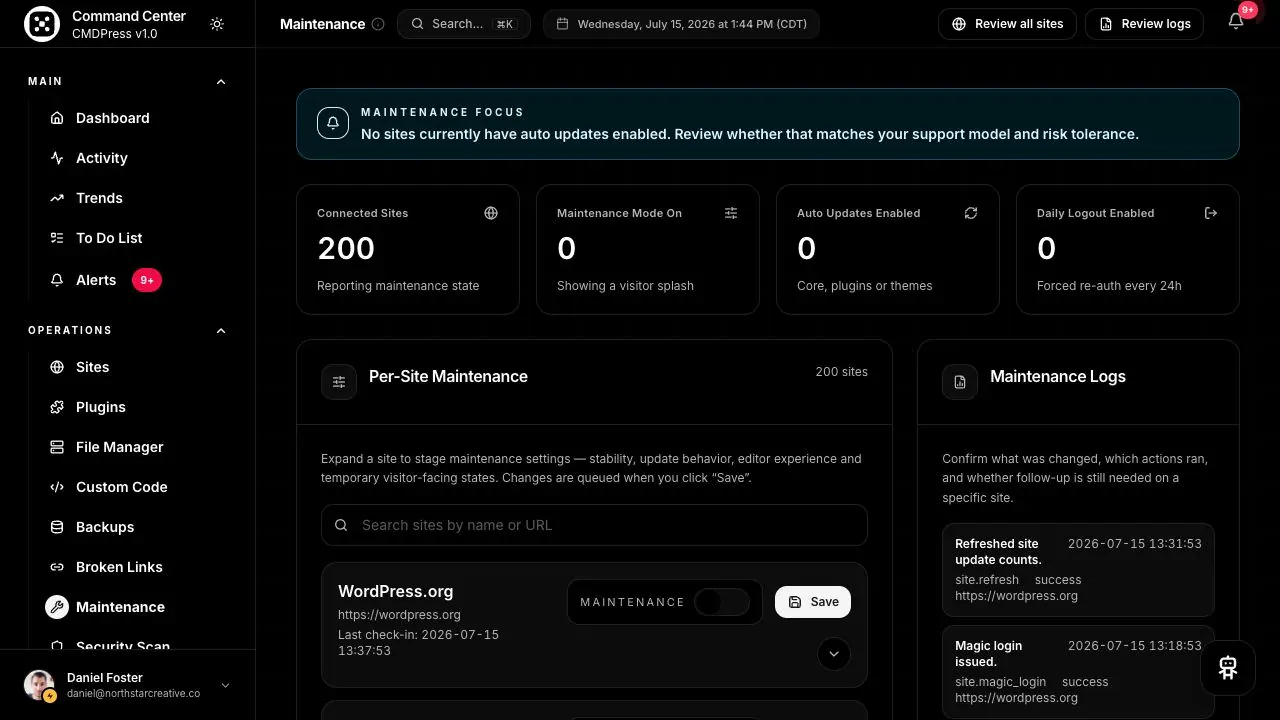Click the Search sites by name field

pos(594,525)
